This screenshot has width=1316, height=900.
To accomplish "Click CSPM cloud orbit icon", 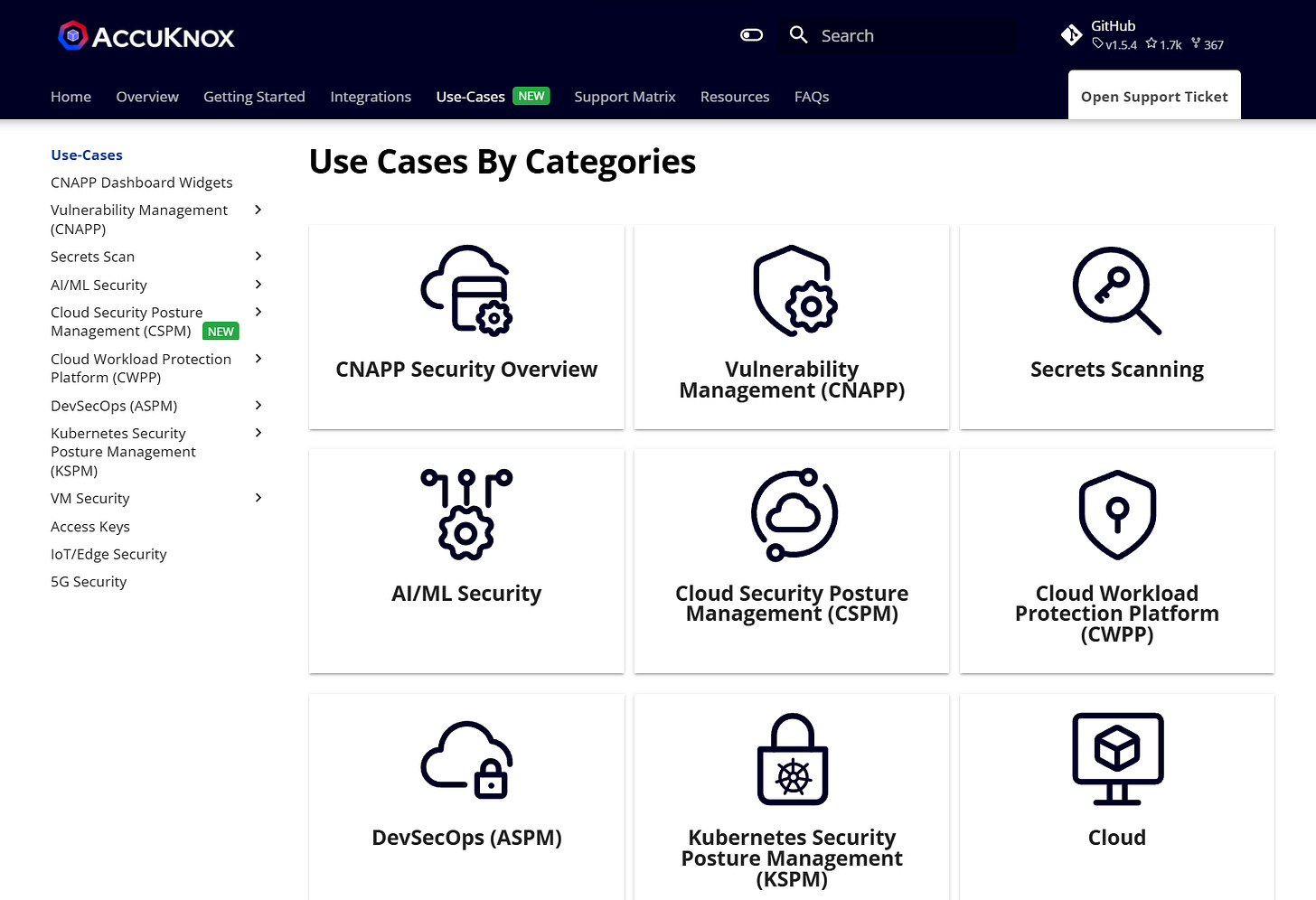I will coord(794,514).
